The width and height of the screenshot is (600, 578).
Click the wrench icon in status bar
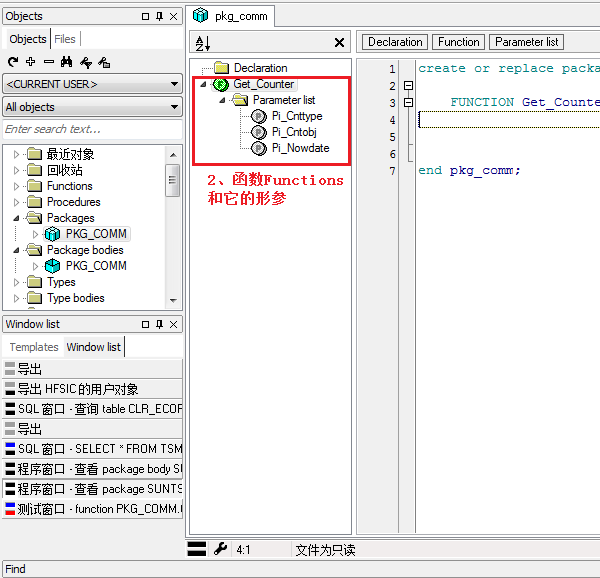221,549
